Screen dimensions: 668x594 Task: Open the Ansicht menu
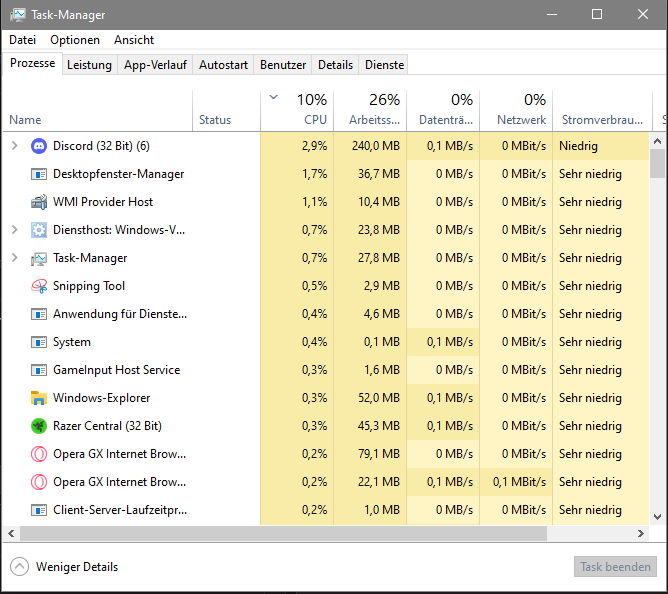pyautogui.click(x=134, y=40)
